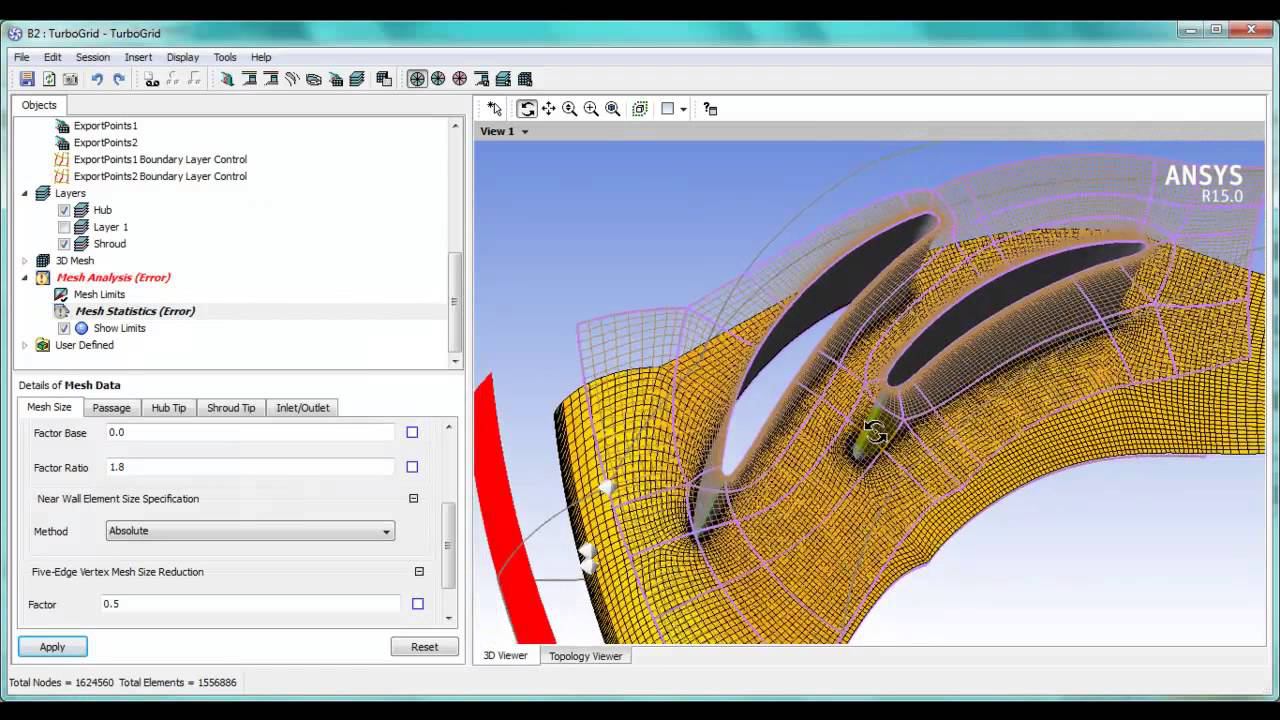Click the question-mark help window icon

pyautogui.click(x=710, y=108)
